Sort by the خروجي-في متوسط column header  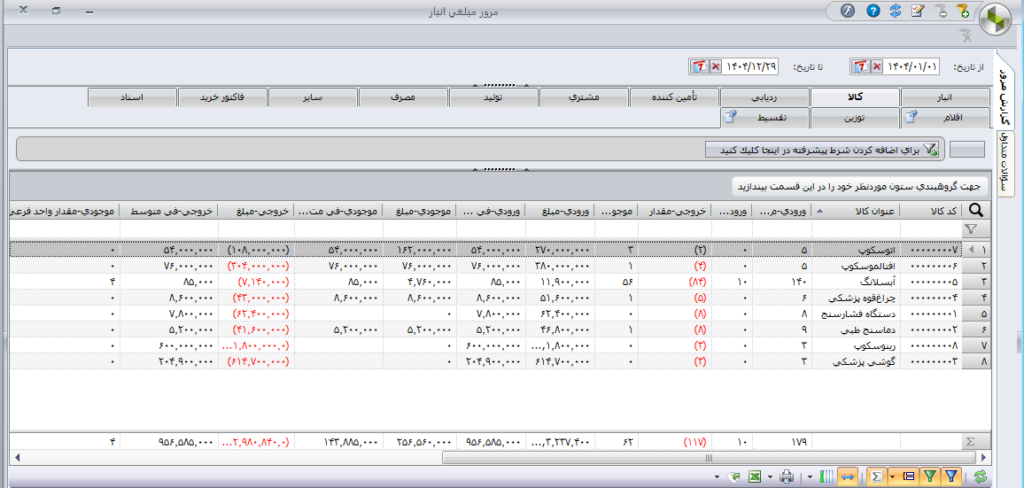pyautogui.click(x=169, y=210)
